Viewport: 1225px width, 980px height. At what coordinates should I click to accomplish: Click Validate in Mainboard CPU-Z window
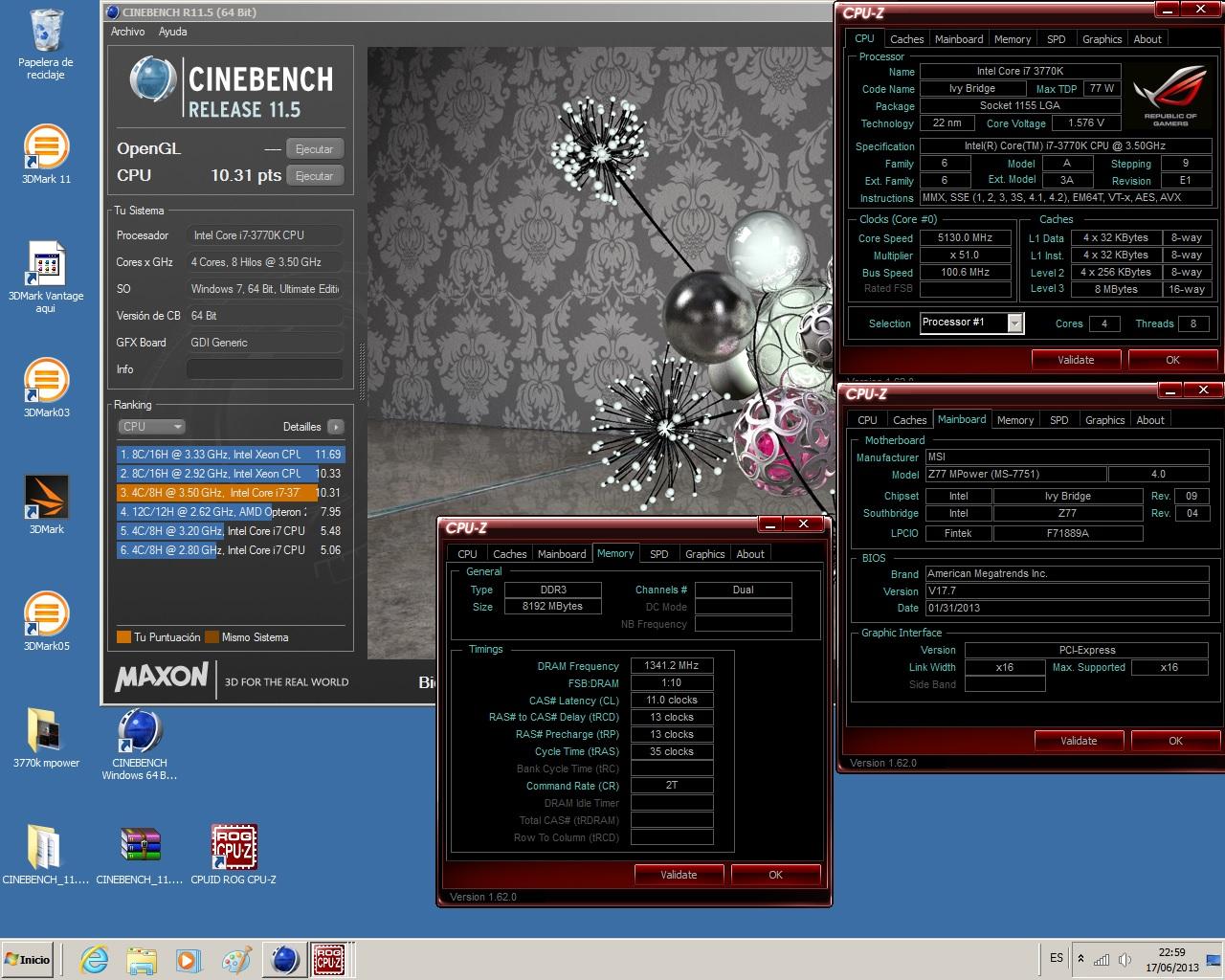[1079, 741]
